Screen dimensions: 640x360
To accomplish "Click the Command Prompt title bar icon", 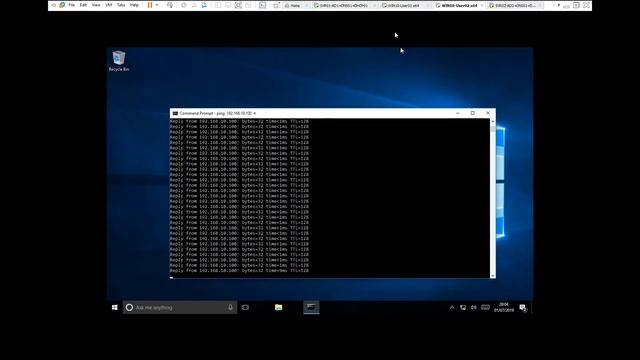I will [x=175, y=113].
